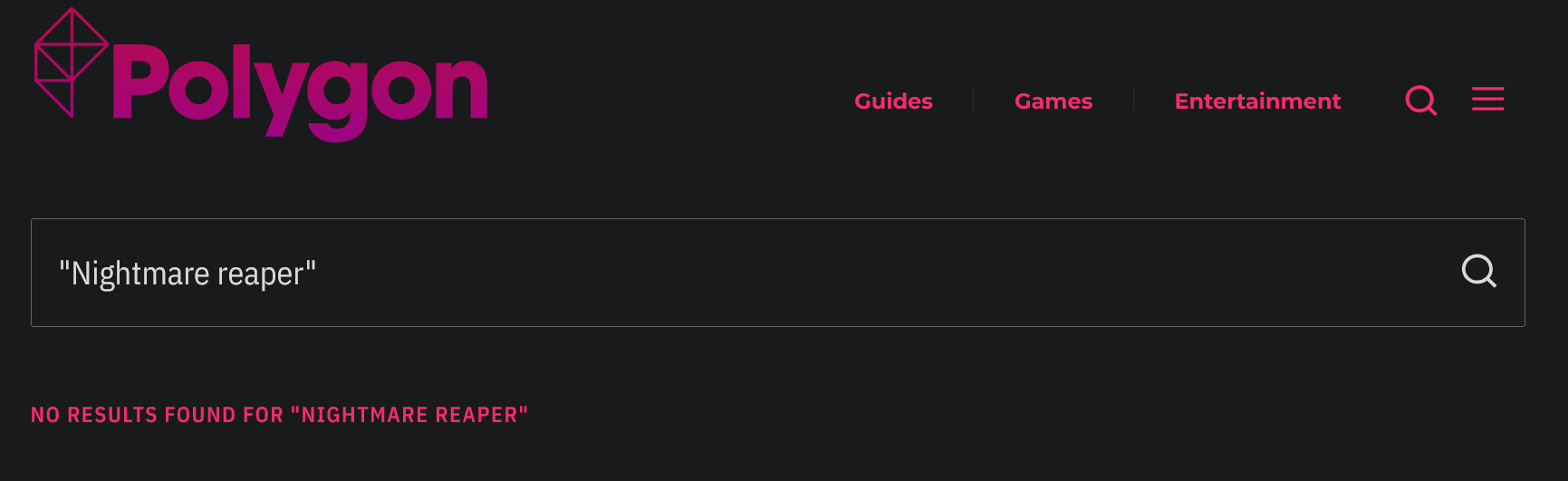Viewport: 1568px width, 481px height.
Task: Expand the site menu via three-line icon
Action: 1487,99
